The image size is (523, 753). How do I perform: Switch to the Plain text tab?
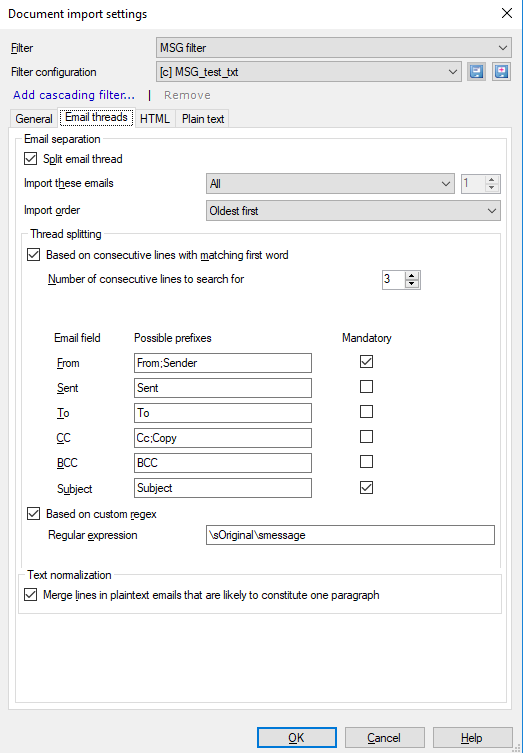[203, 119]
